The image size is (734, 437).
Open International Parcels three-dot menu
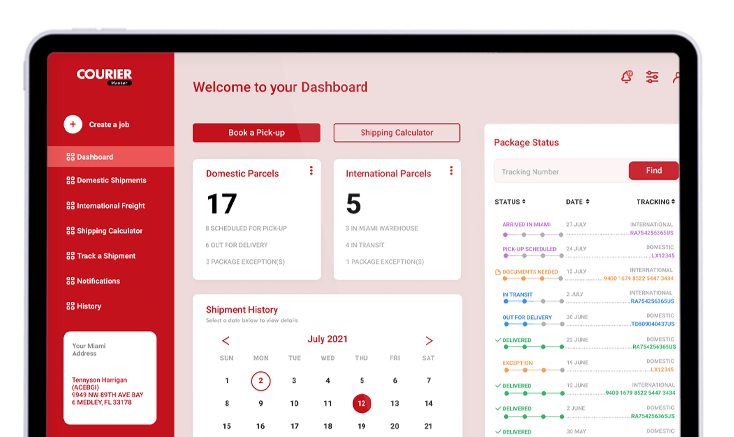coord(451,171)
